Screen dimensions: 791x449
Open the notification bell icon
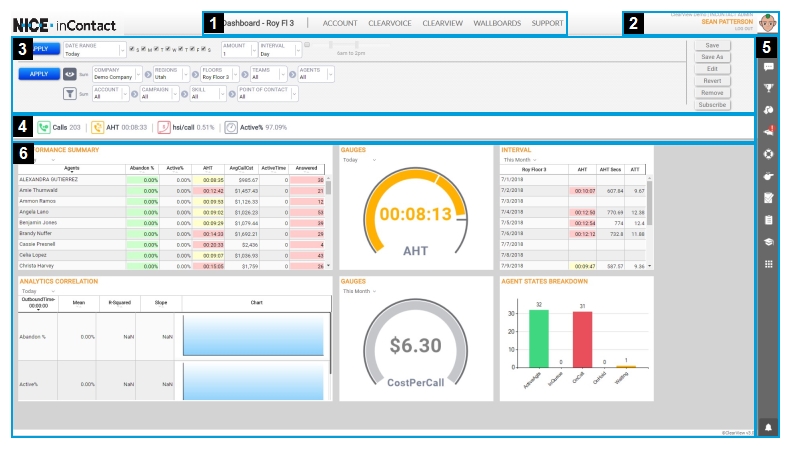pos(768,426)
